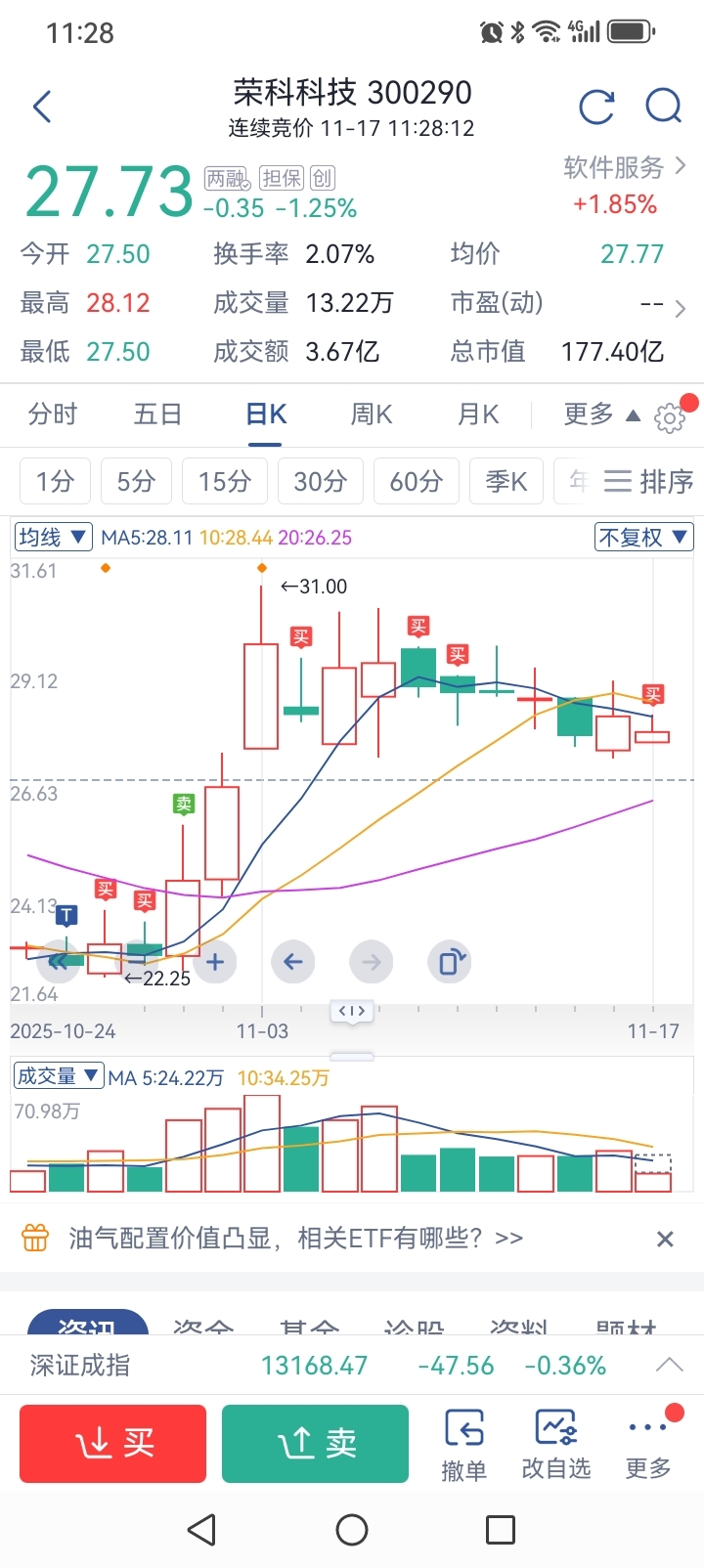
Task: Move chart left with arrow icon
Action: [293, 962]
